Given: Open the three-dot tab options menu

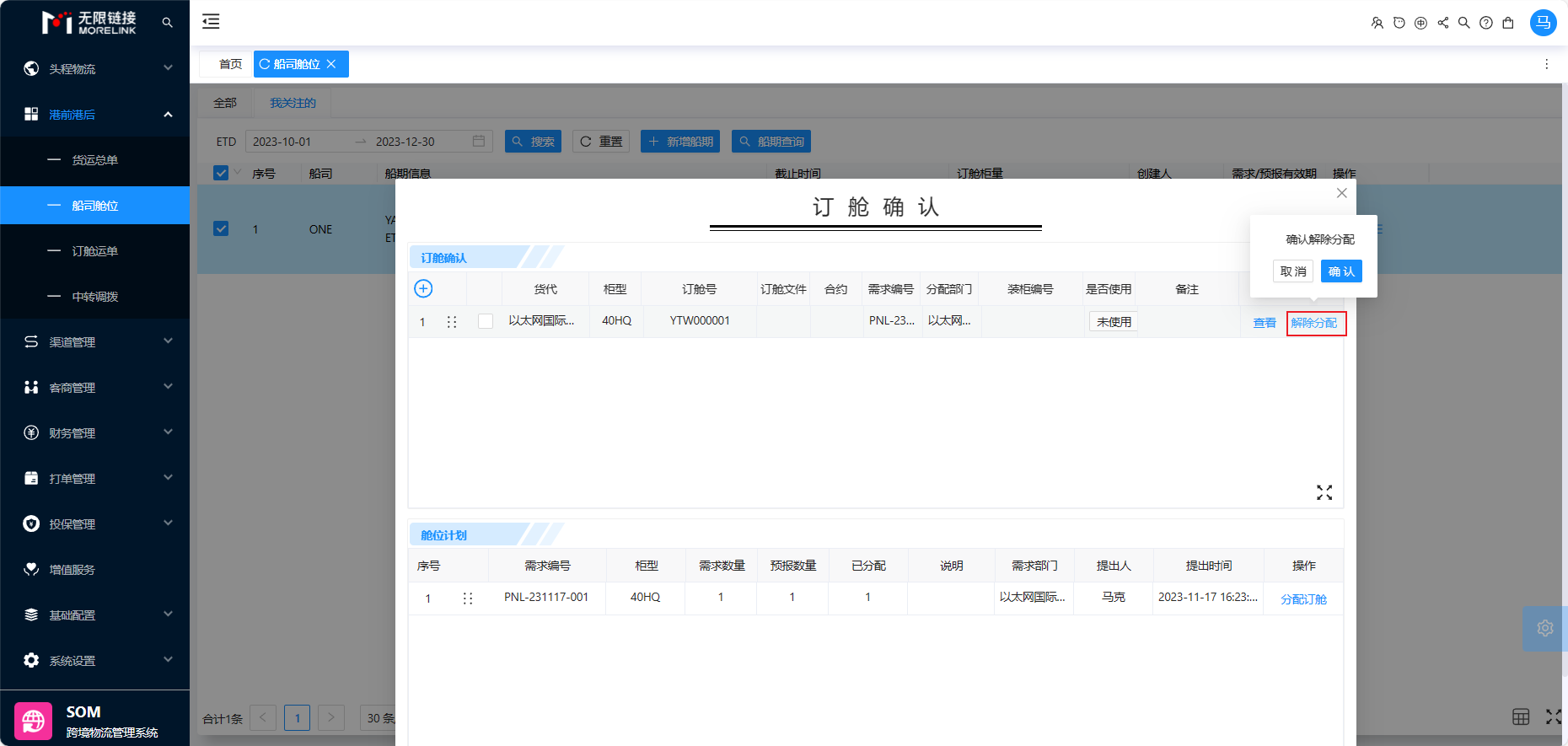Looking at the screenshot, I should tap(1546, 64).
